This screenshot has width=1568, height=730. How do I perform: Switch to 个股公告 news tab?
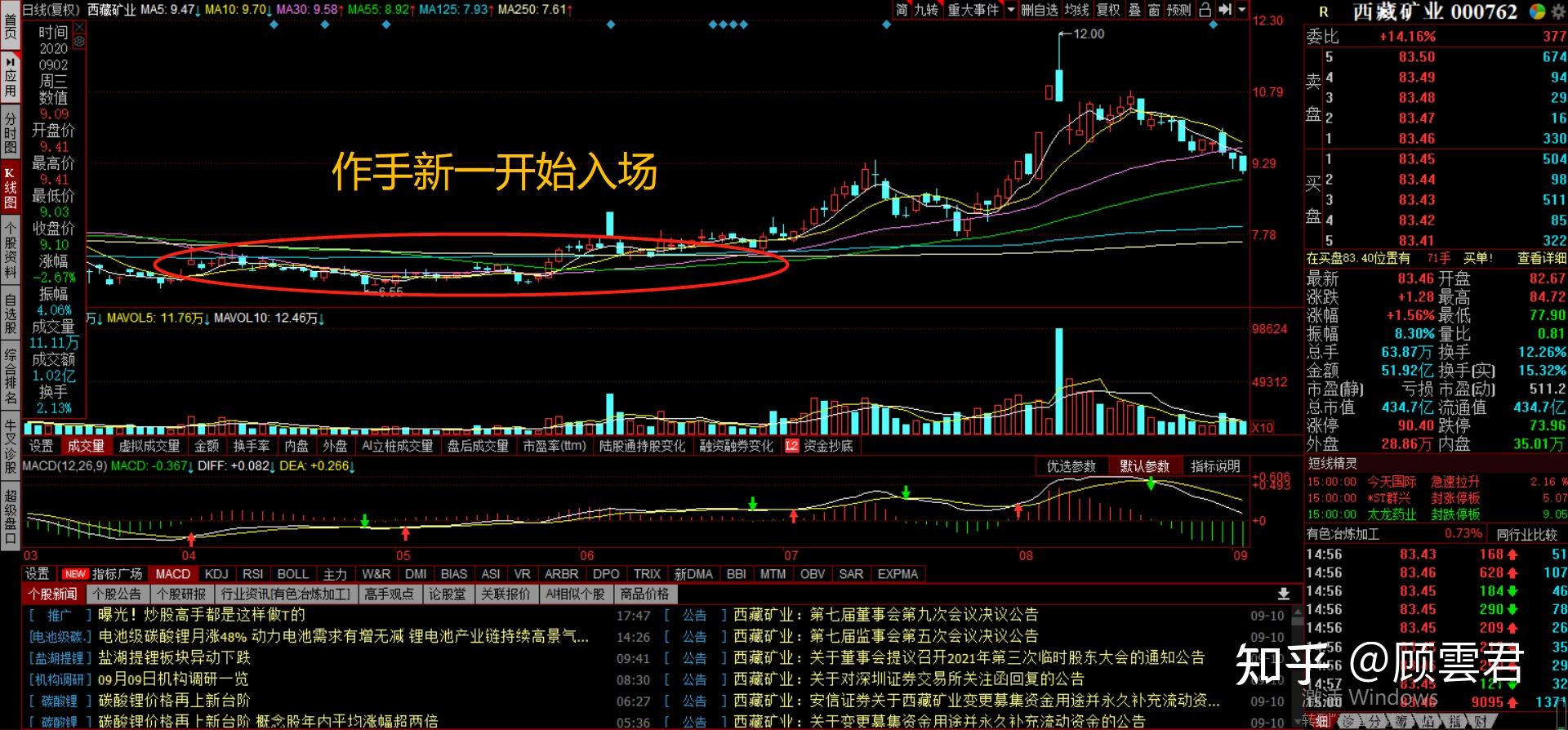pos(117,594)
